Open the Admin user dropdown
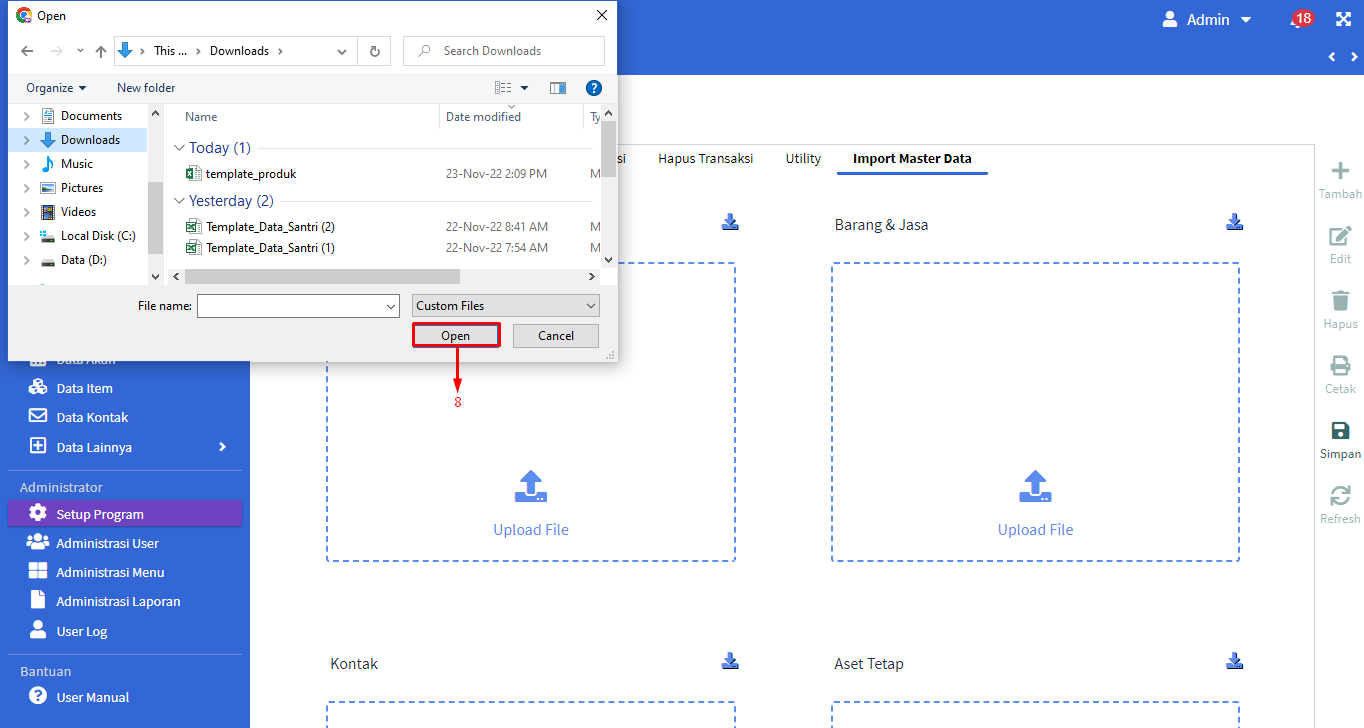This screenshot has width=1364, height=728. tap(1207, 20)
